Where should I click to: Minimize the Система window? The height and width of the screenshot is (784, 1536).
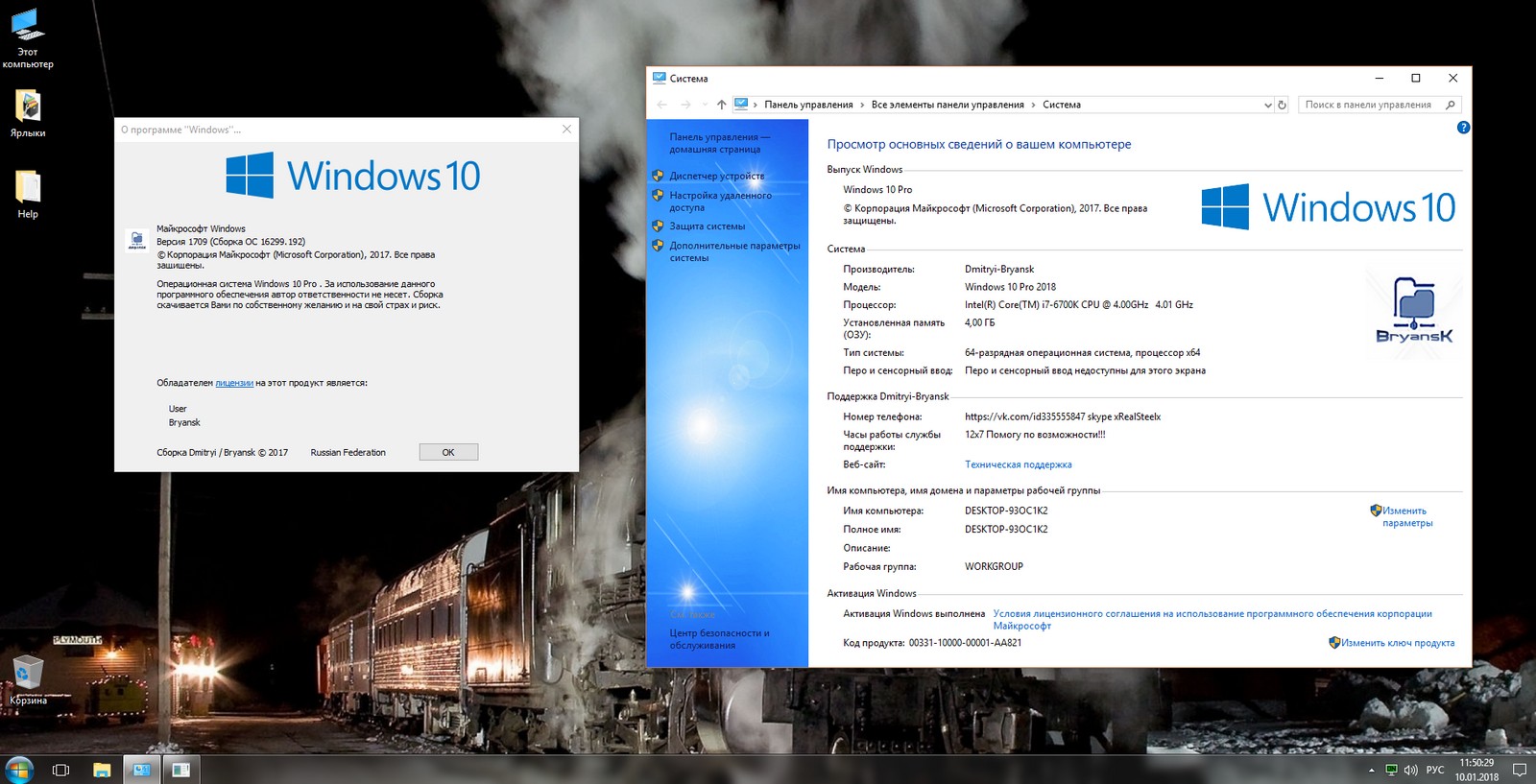pyautogui.click(x=1380, y=78)
